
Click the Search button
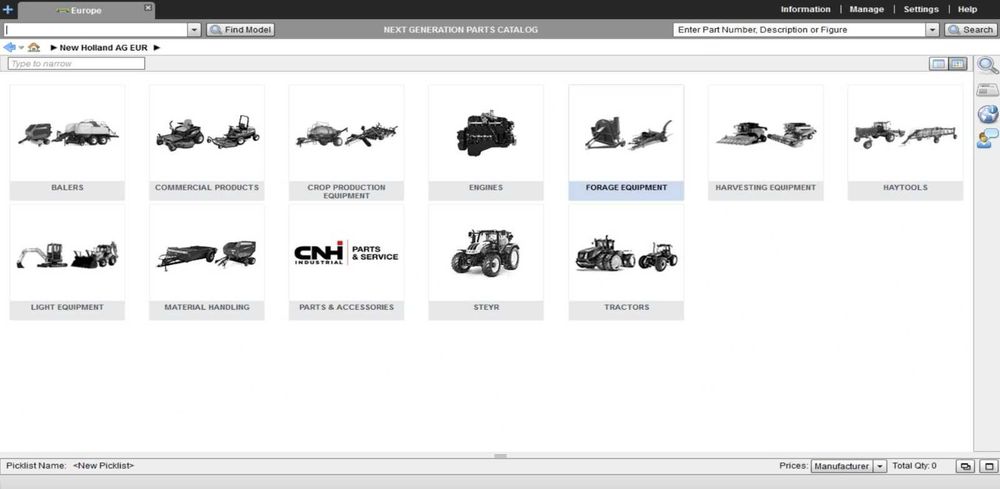click(x=970, y=29)
